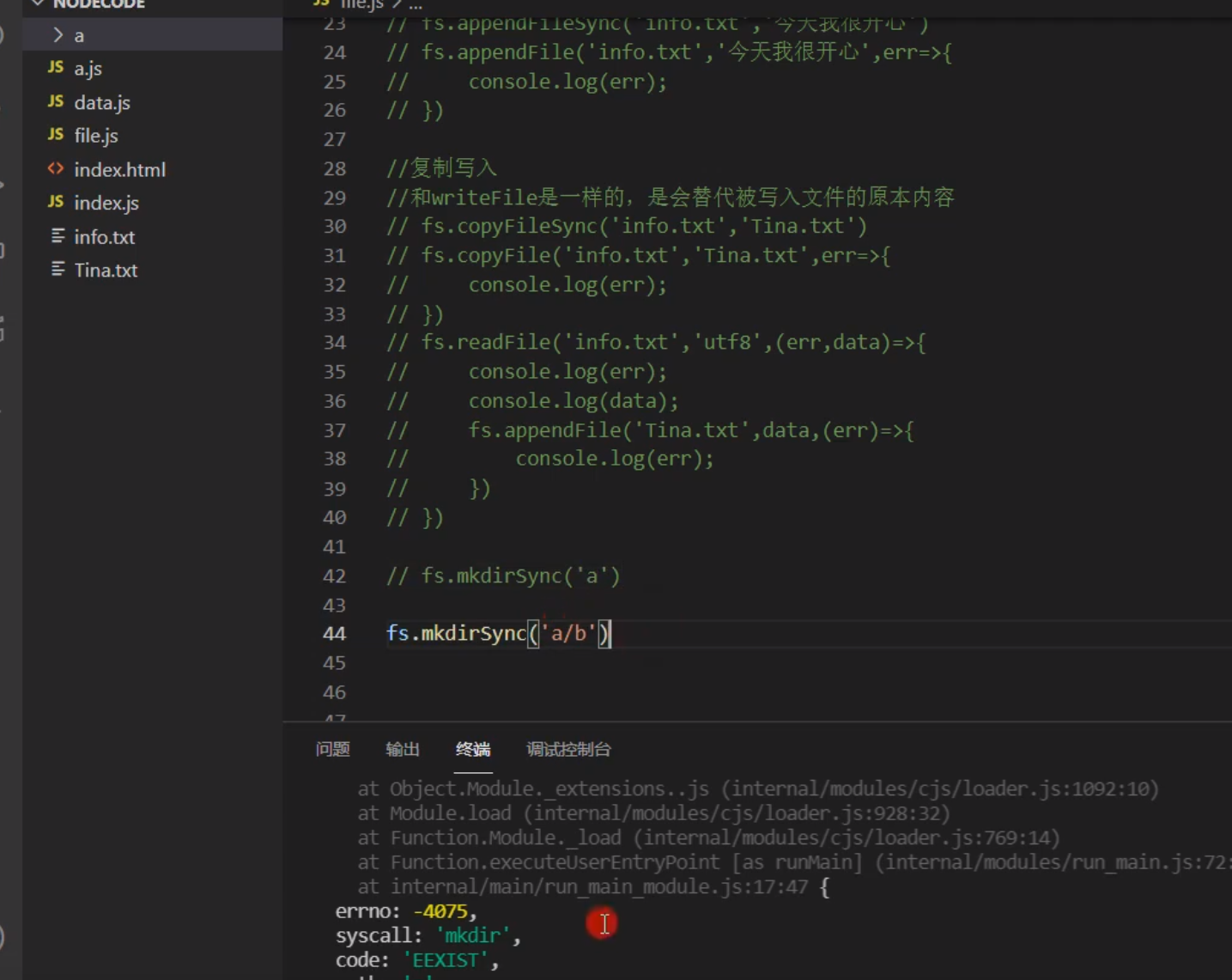Click the code: 'EEXIST' terminal line
This screenshot has width=1232, height=980.
point(417,959)
